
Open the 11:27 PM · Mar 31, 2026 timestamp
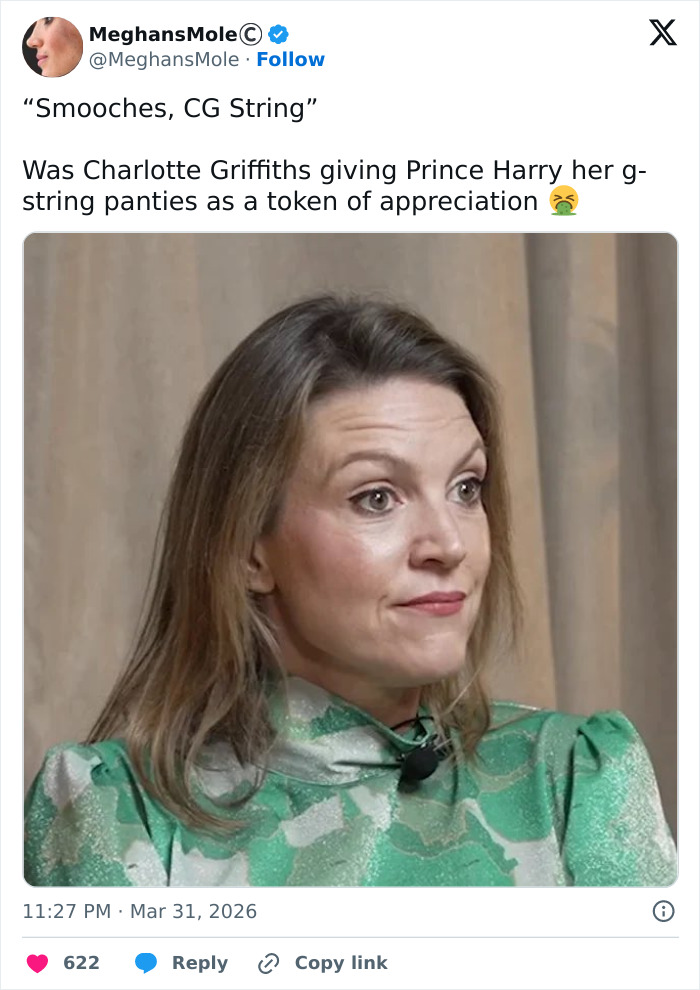[140, 911]
